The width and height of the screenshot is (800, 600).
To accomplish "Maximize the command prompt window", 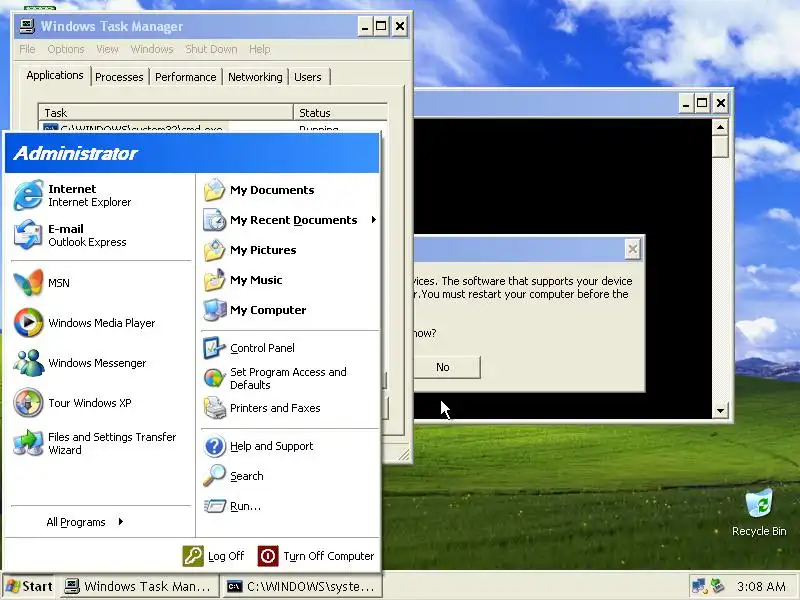I will pyautogui.click(x=702, y=103).
